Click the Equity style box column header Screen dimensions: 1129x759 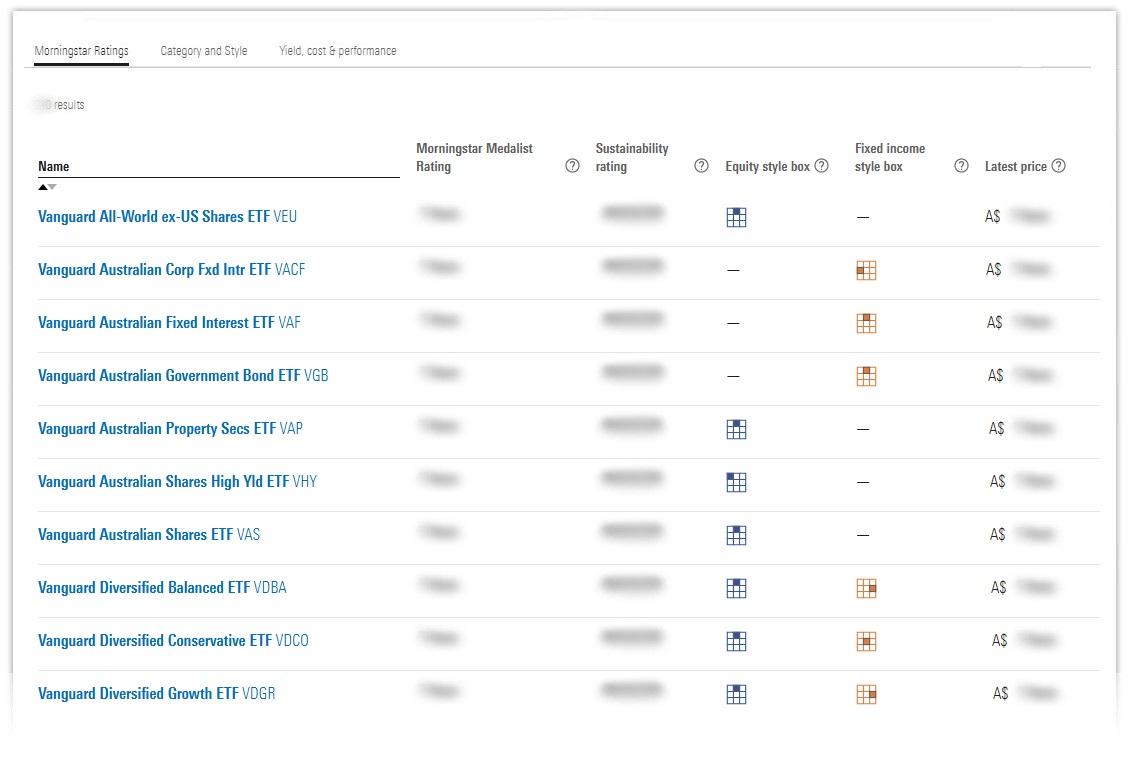point(768,166)
